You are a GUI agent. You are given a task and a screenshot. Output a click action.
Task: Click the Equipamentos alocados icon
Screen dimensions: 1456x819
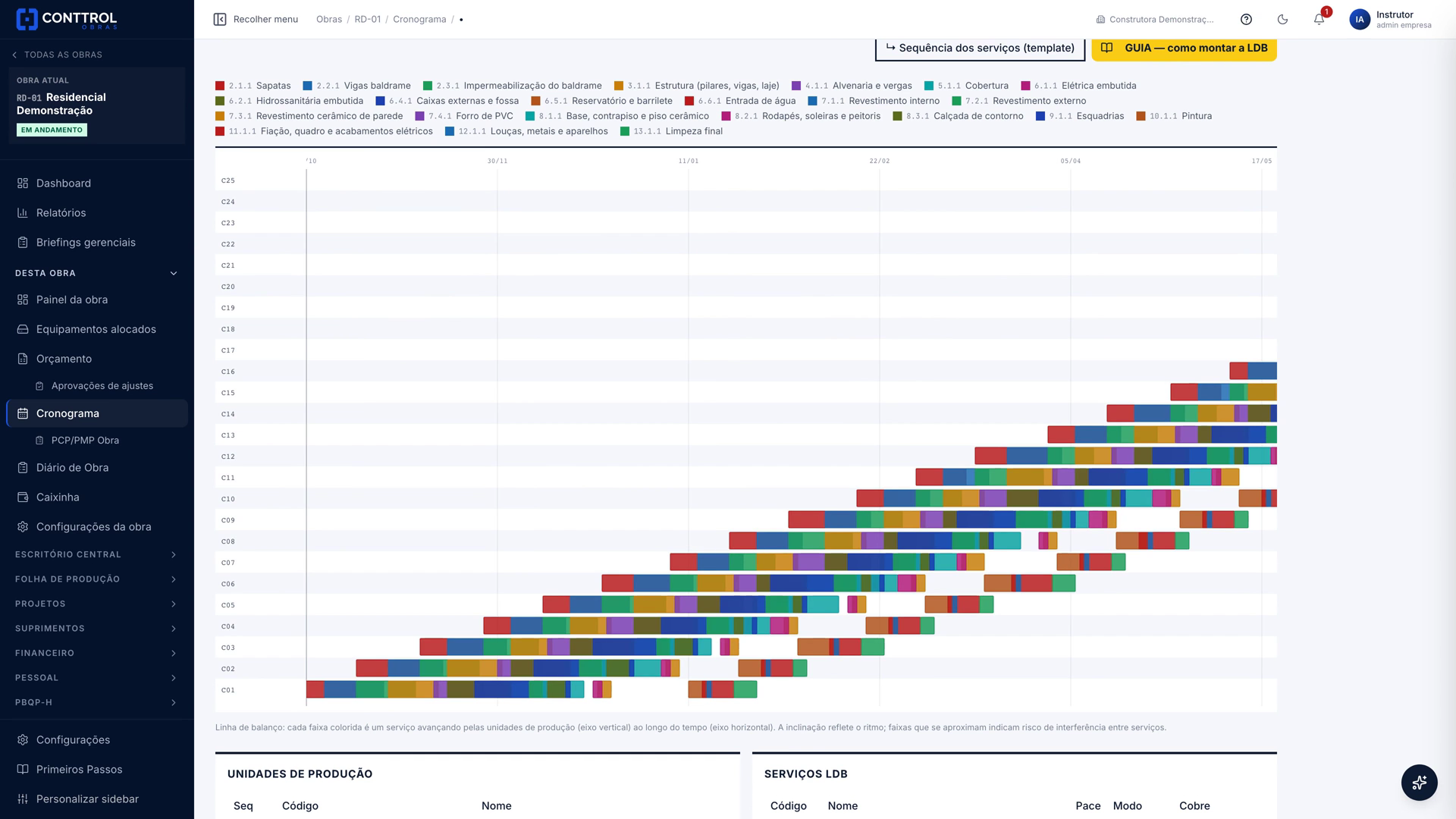[x=23, y=329]
